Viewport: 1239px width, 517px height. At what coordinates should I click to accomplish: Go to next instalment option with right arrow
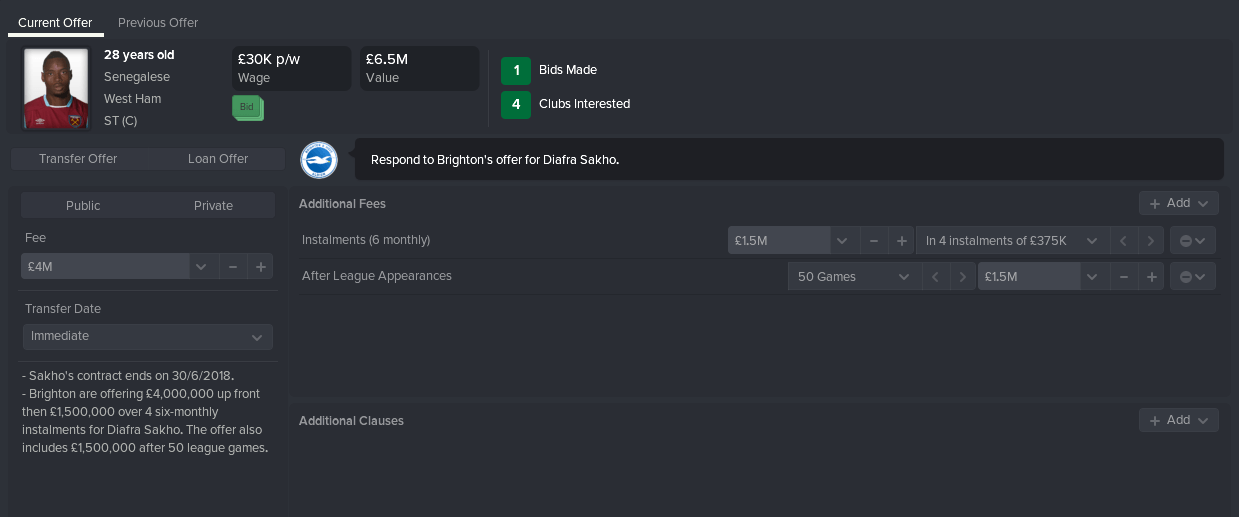click(1152, 241)
